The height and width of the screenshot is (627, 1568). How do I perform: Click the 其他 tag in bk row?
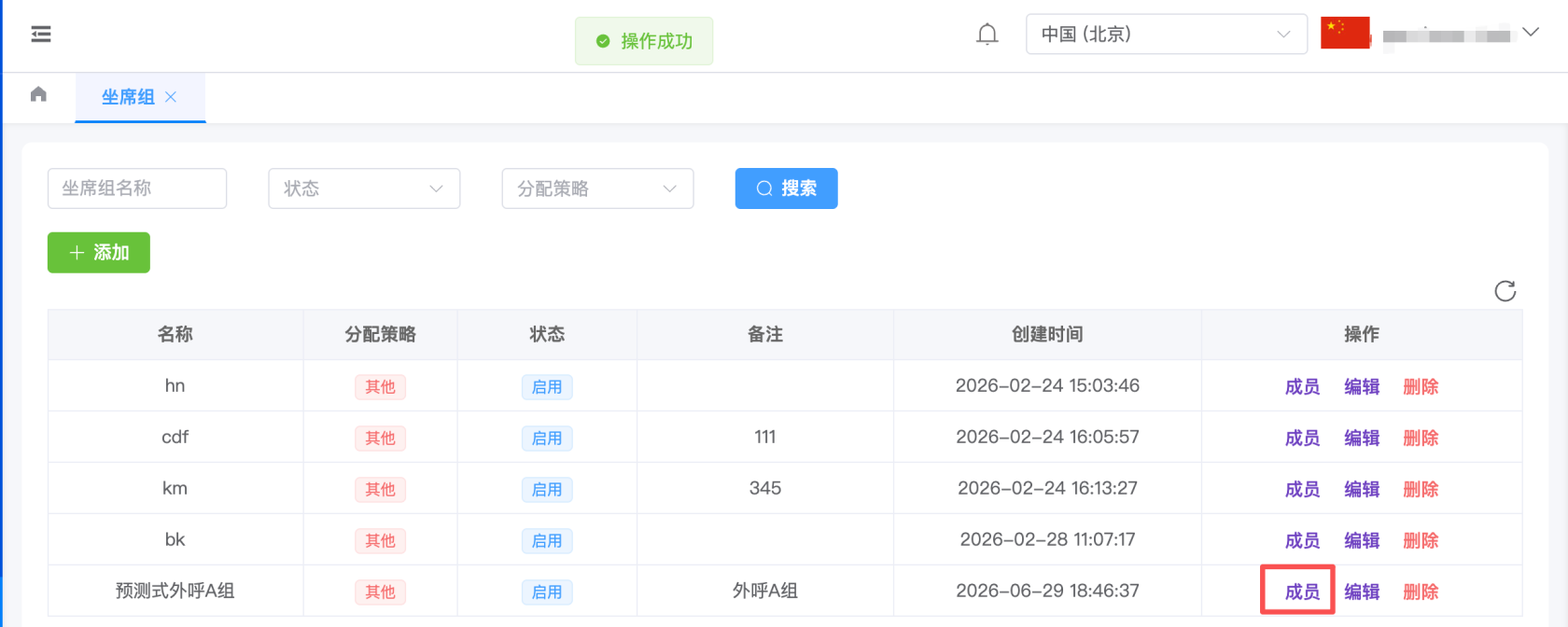click(x=380, y=541)
